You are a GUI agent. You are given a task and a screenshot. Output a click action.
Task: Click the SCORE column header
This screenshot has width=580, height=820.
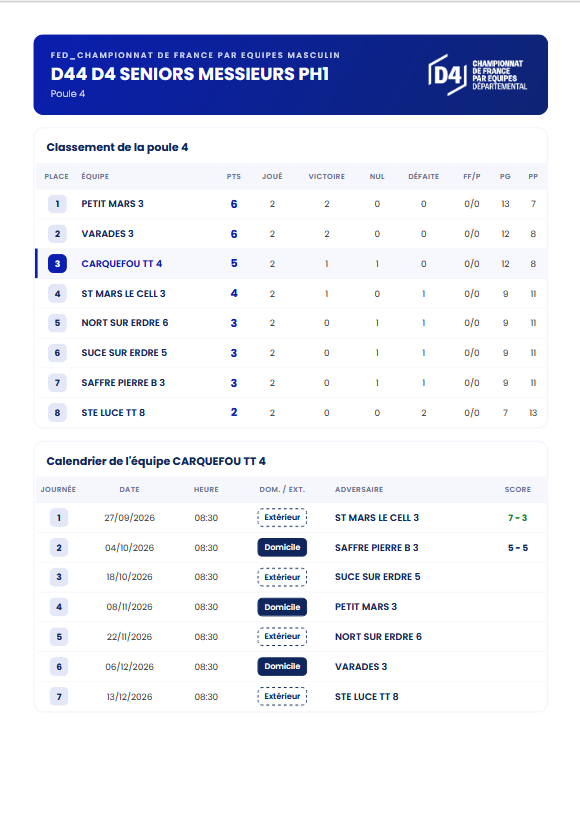coord(518,489)
